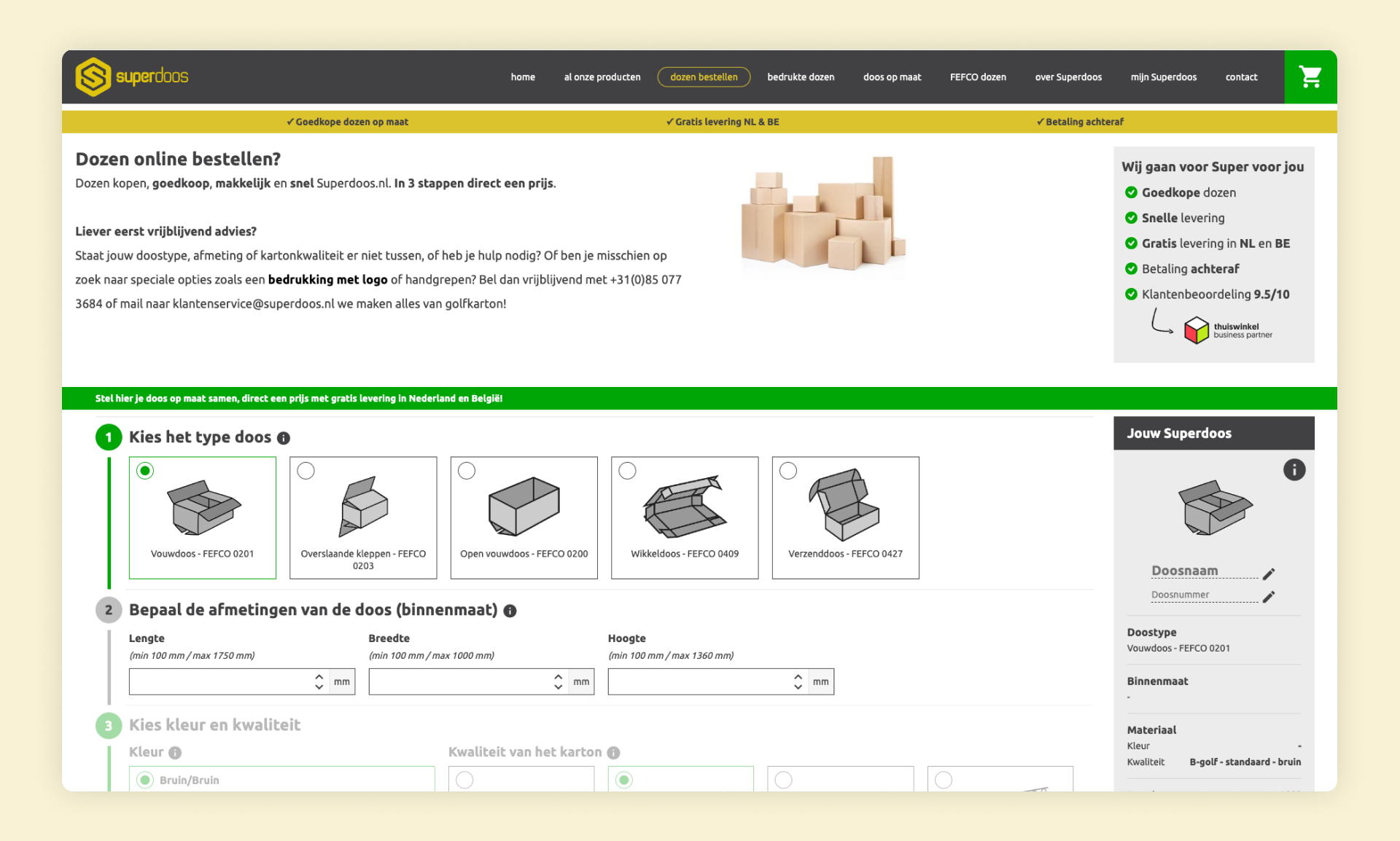The height and width of the screenshot is (841, 1400).
Task: Click Breedte stepper arrows
Action: (x=558, y=681)
